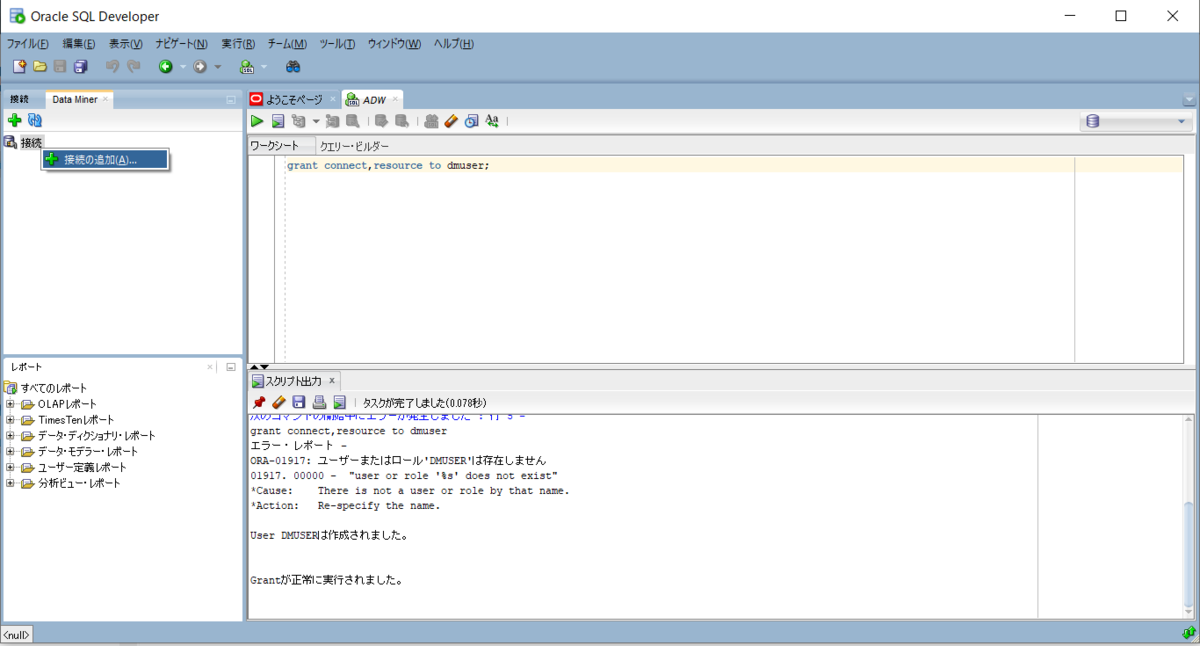This screenshot has width=1200, height=646.
Task: Select the スクリプト出力 tab
Action: click(x=294, y=381)
